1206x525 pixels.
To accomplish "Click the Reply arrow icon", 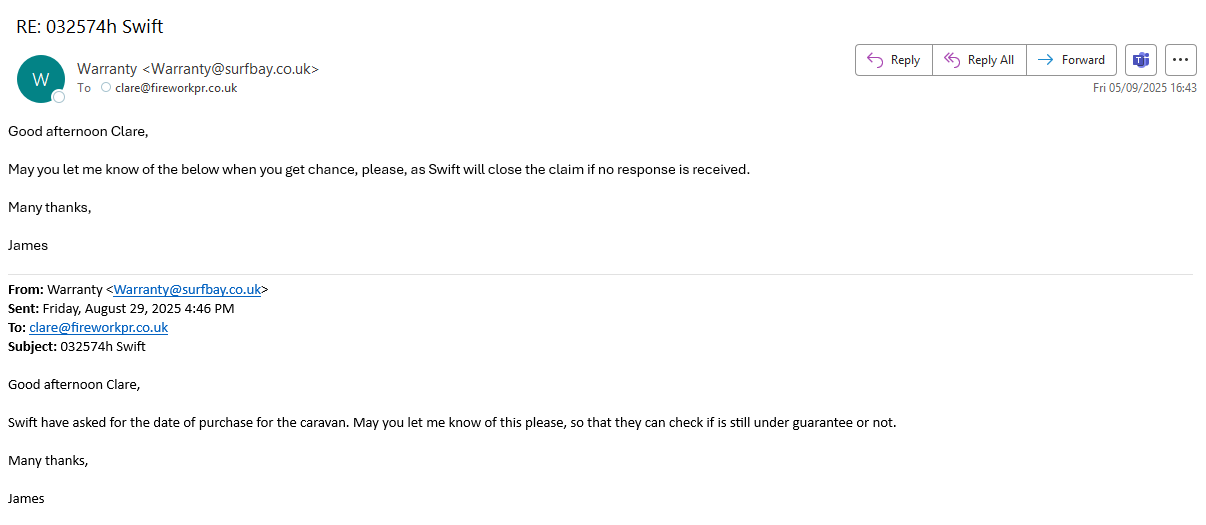I will pyautogui.click(x=874, y=60).
